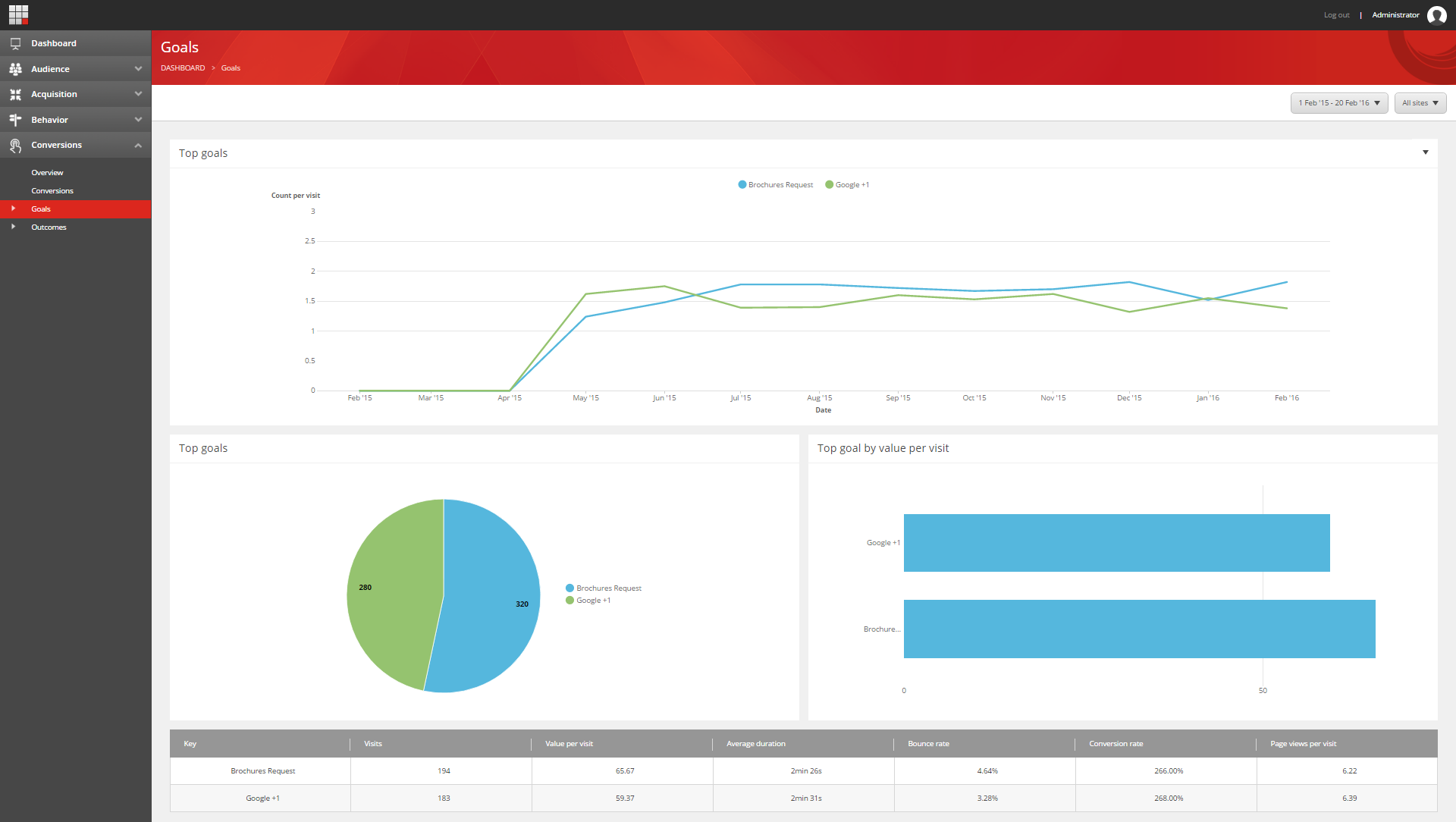Open Dashboard in sidebar
The image size is (1456, 822).
point(76,43)
